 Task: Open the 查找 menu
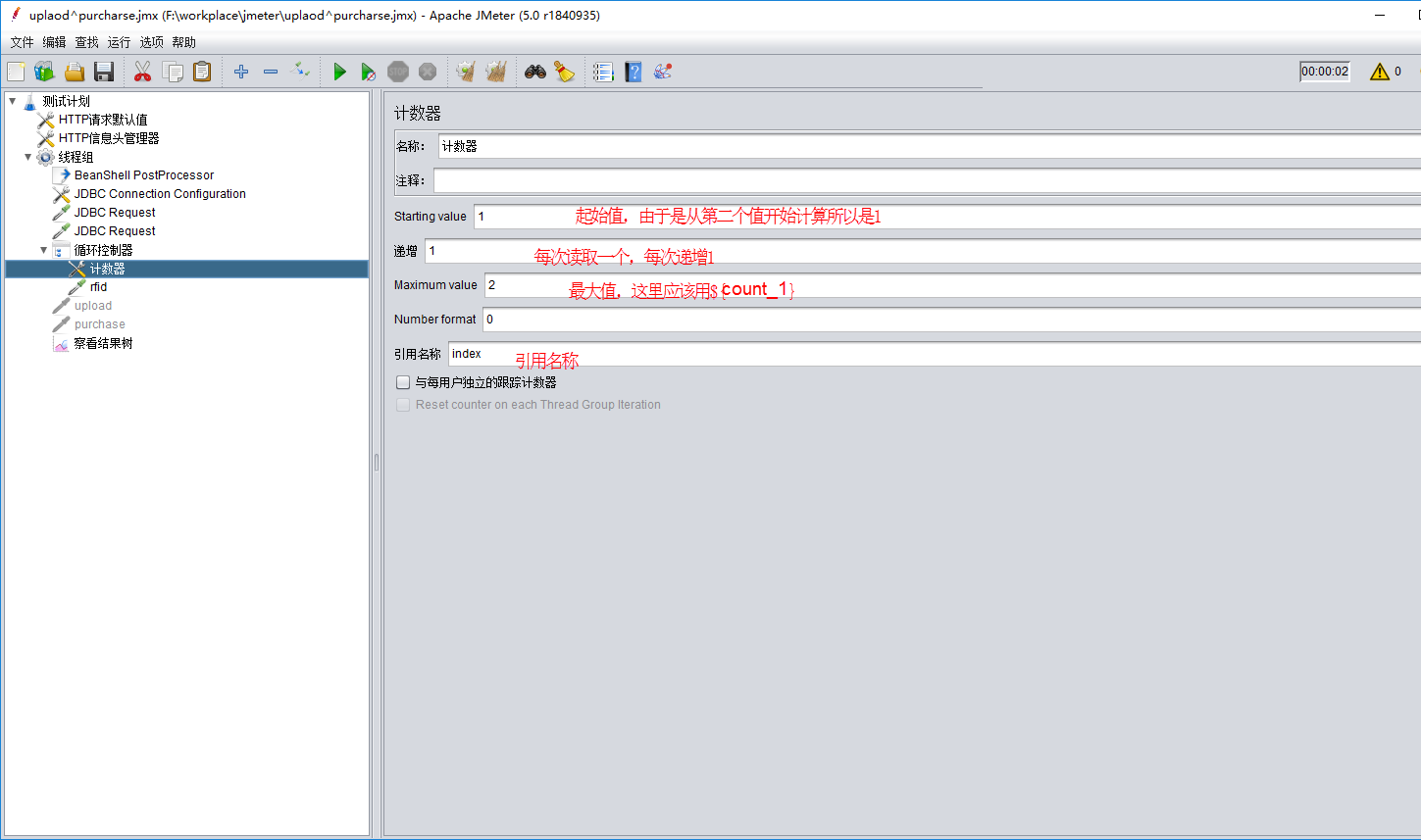[x=86, y=42]
